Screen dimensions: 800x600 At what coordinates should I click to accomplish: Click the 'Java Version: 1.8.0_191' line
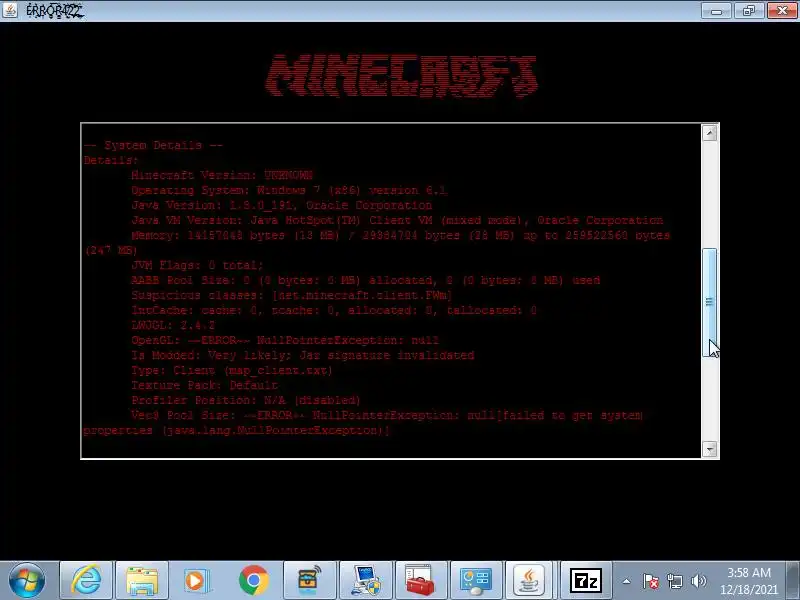[x=282, y=205]
